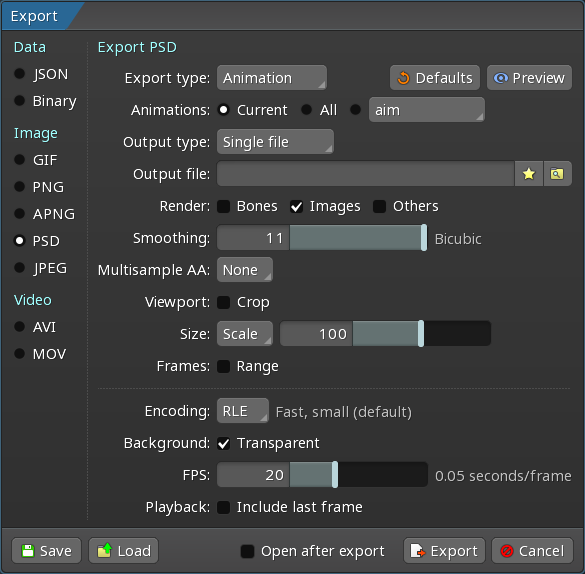Click the Preview eye button
The height and width of the screenshot is (574, 585).
pos(529,78)
